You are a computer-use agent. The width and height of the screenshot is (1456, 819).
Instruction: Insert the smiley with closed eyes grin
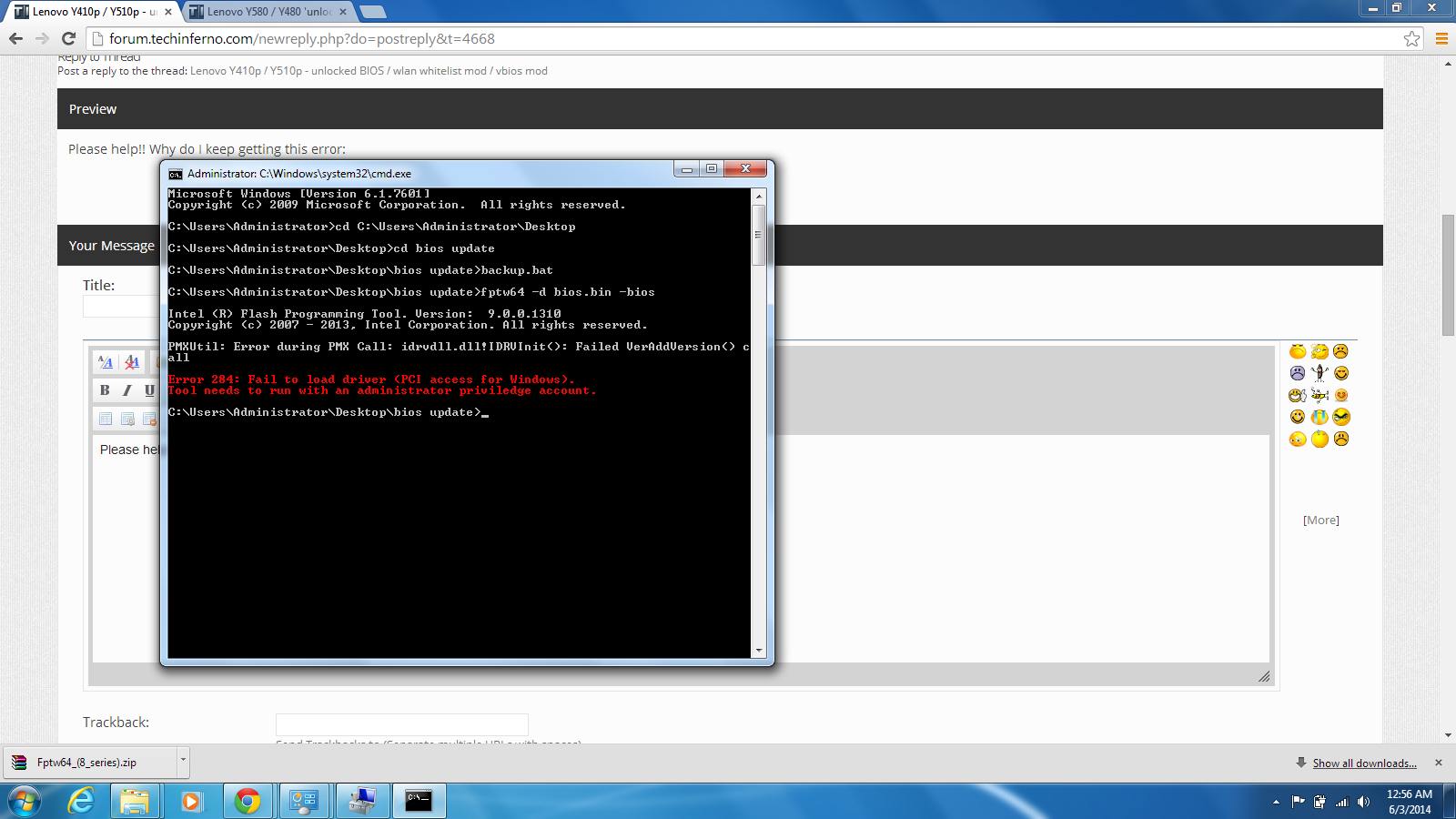1341,373
